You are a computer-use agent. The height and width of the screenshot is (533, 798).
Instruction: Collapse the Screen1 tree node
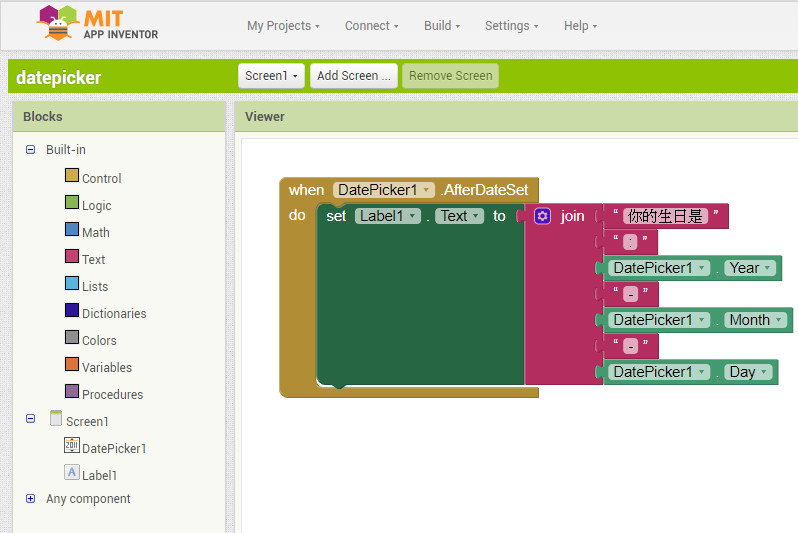[x=31, y=418]
